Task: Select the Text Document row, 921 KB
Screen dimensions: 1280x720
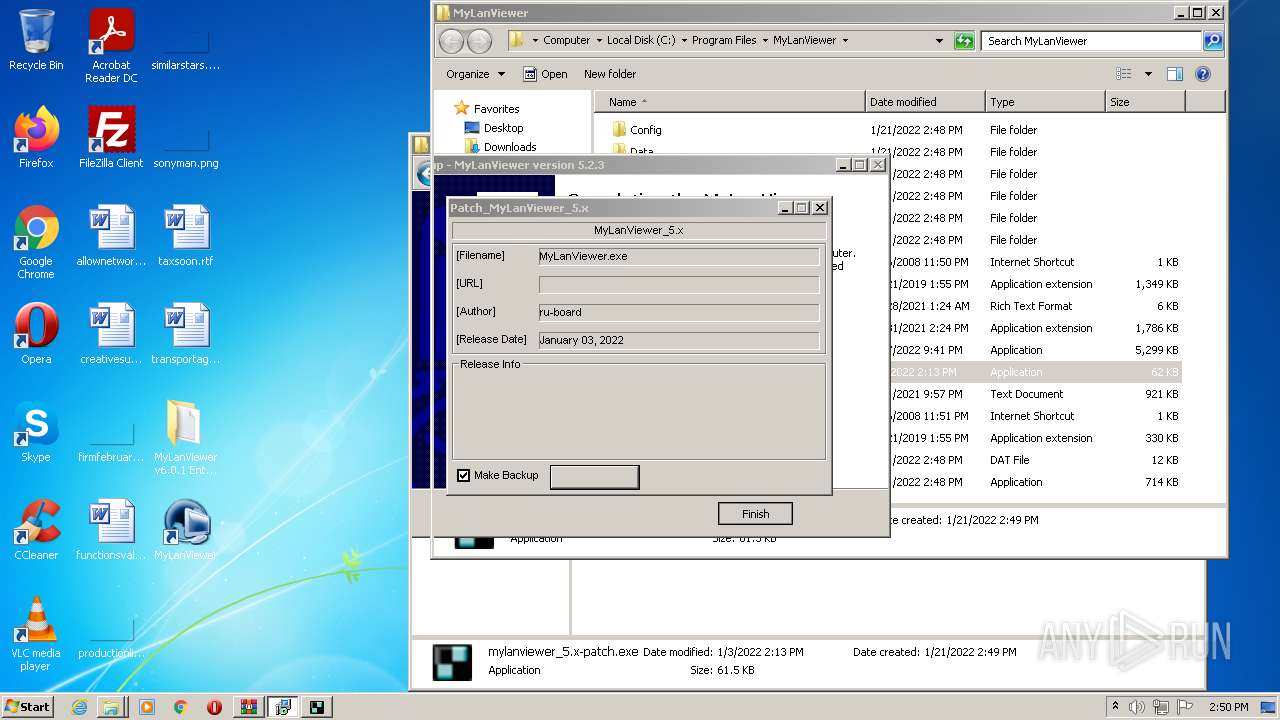Action: click(1035, 394)
